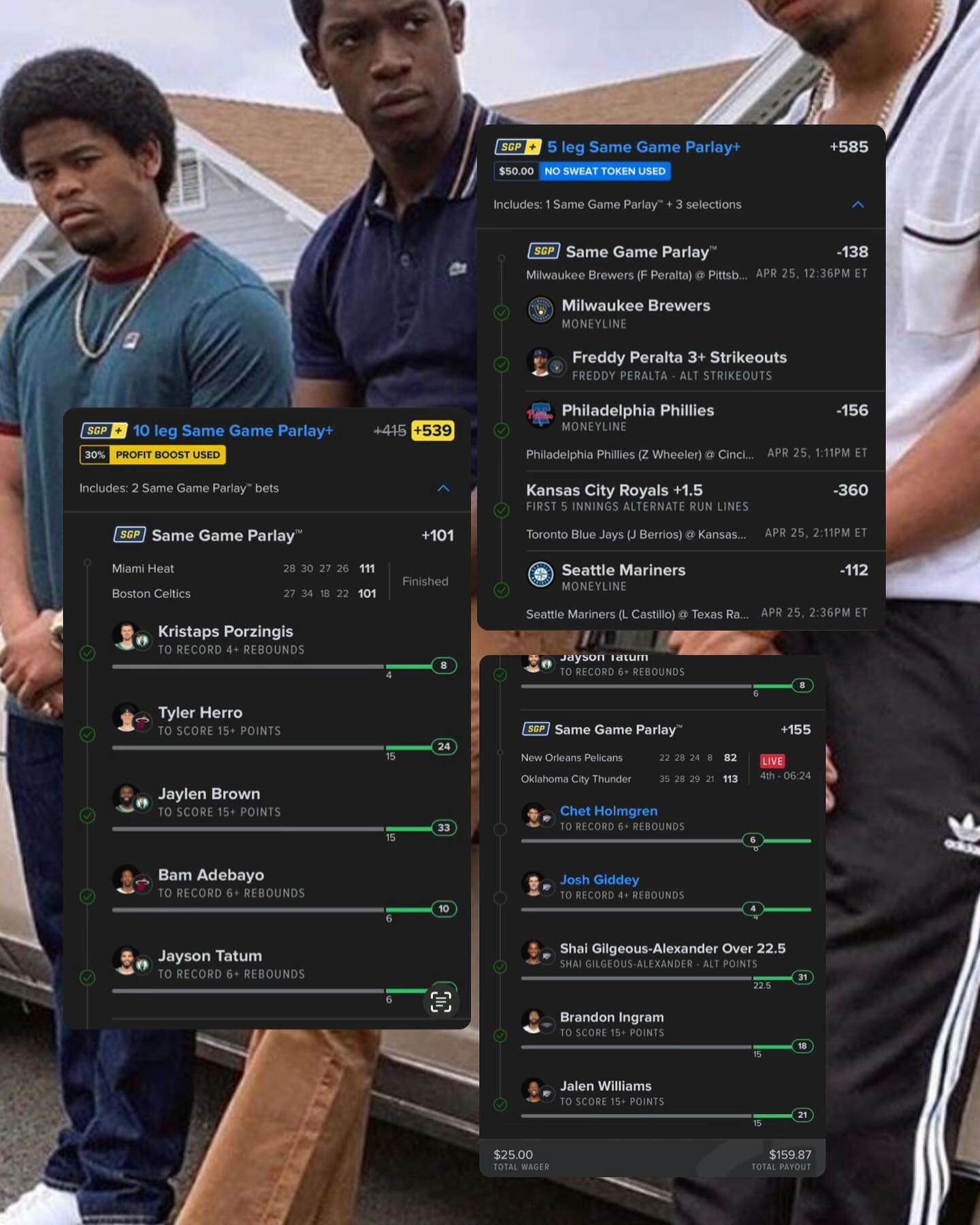
Task: Tap the No Sweat Token Used badge
Action: click(x=604, y=171)
